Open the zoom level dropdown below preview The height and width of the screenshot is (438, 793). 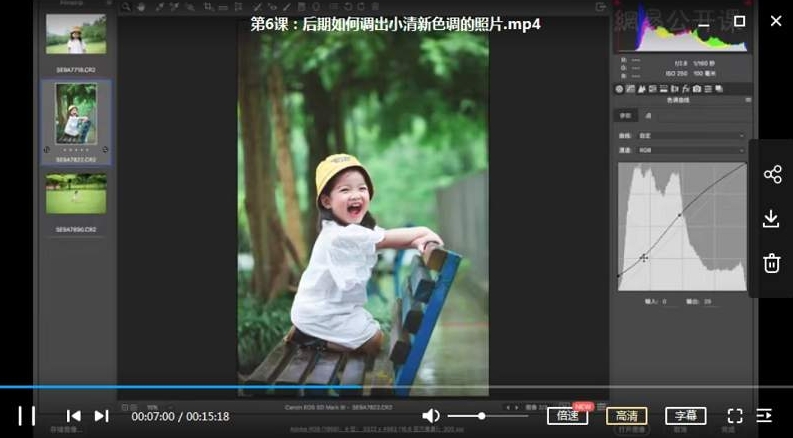pyautogui.click(x=158, y=407)
